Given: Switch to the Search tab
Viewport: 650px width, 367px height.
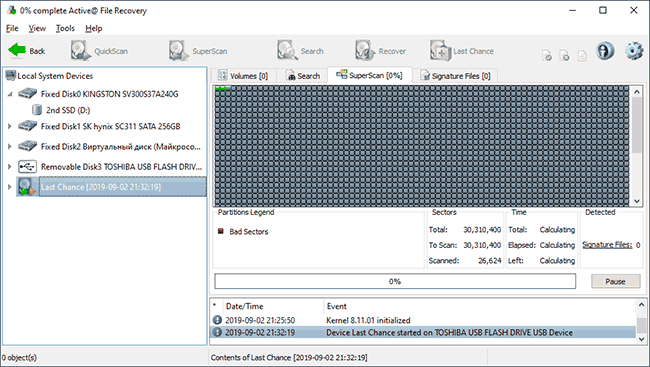Looking at the screenshot, I should pos(303,76).
